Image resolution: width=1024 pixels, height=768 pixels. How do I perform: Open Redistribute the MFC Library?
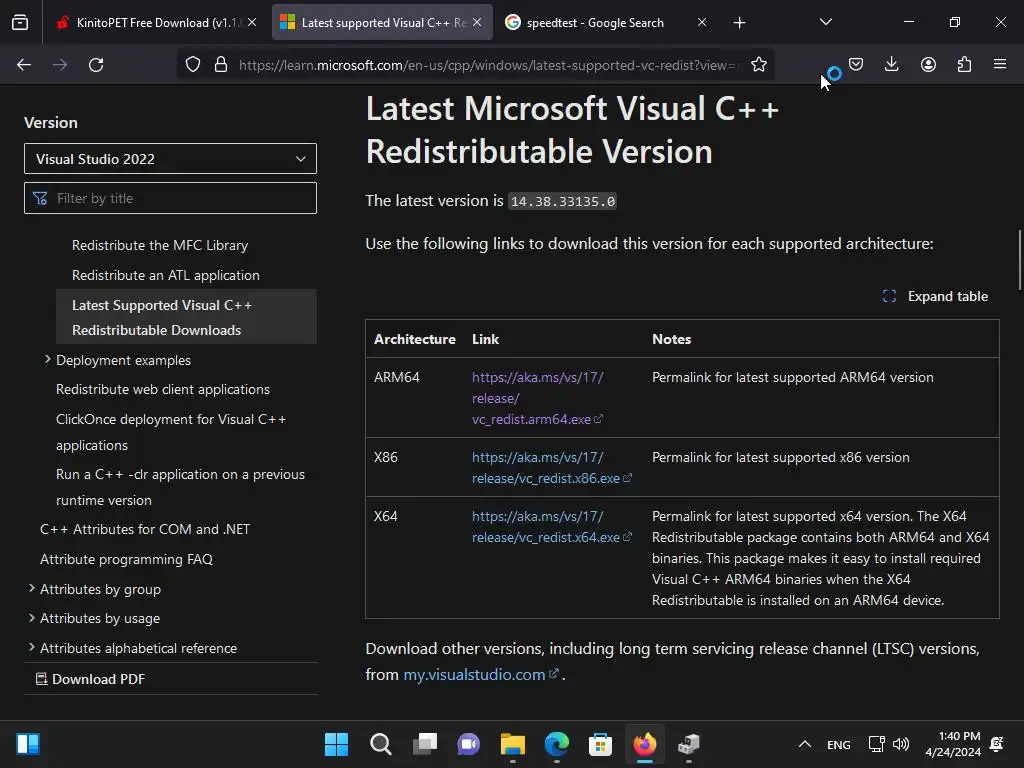tap(160, 246)
